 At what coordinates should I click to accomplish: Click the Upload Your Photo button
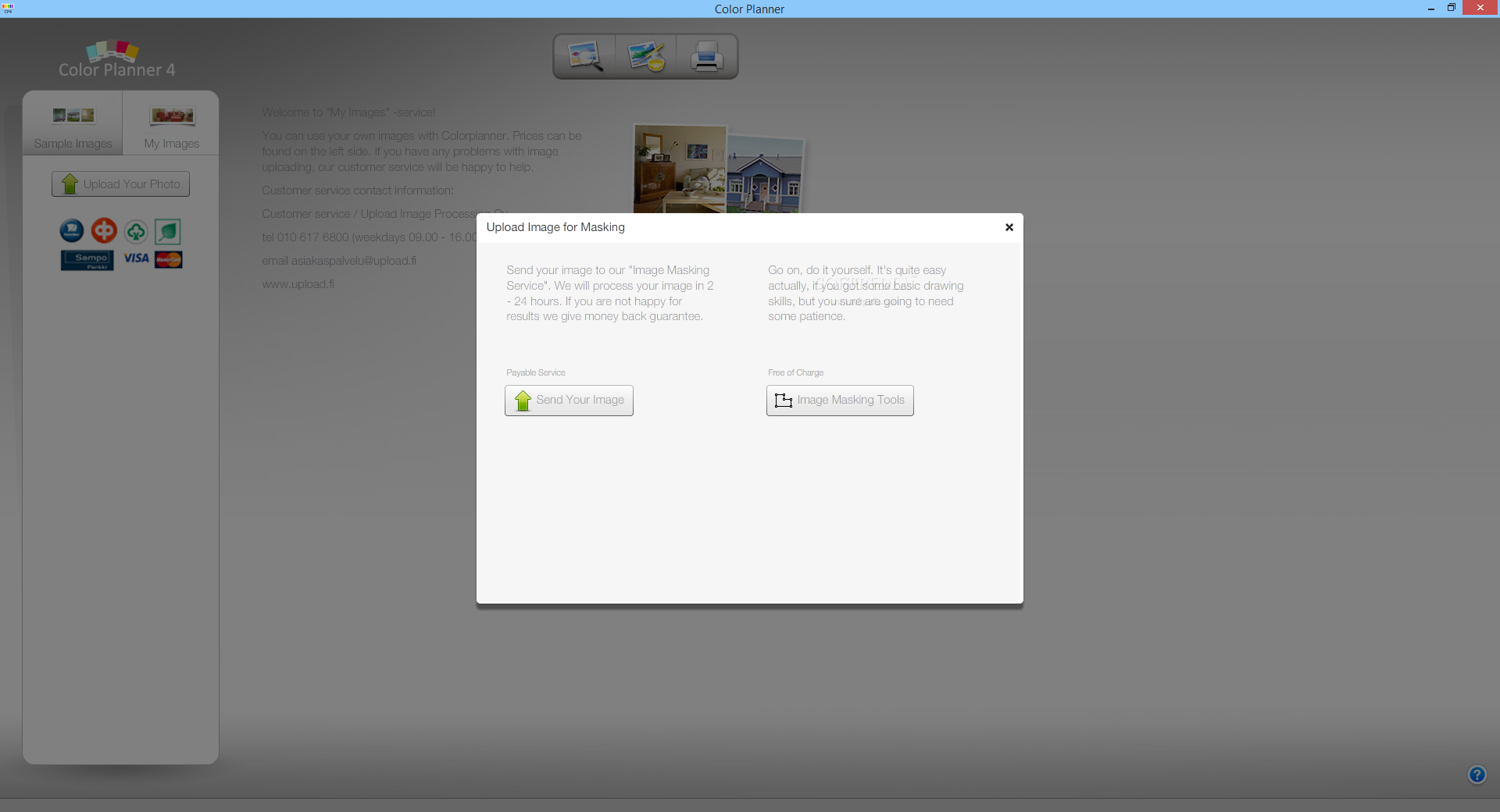[120, 184]
